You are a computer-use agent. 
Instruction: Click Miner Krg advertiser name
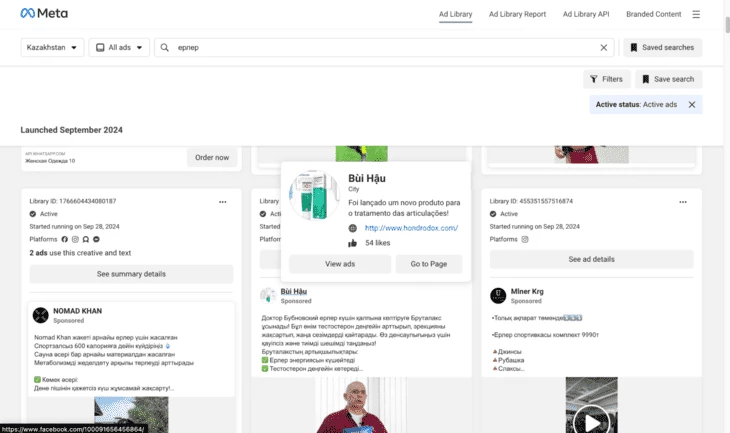(527, 291)
